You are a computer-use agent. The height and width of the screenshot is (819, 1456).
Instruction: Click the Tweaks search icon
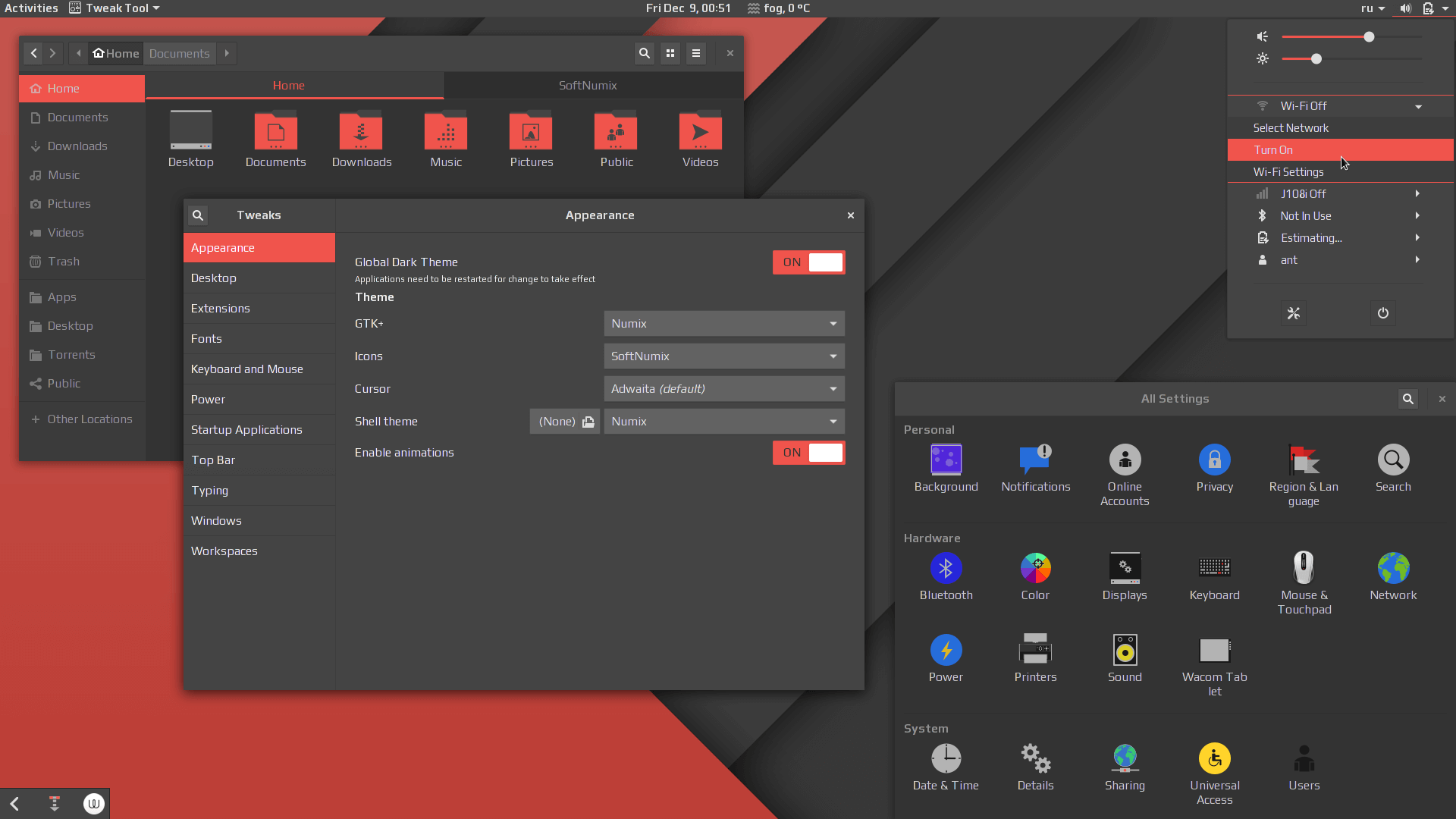[198, 215]
